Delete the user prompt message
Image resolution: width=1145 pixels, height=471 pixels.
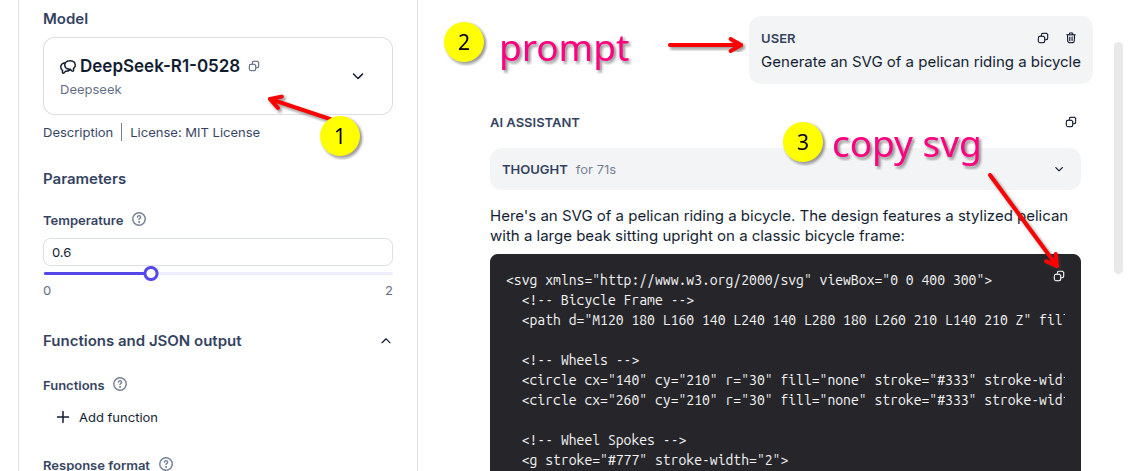(1071, 38)
